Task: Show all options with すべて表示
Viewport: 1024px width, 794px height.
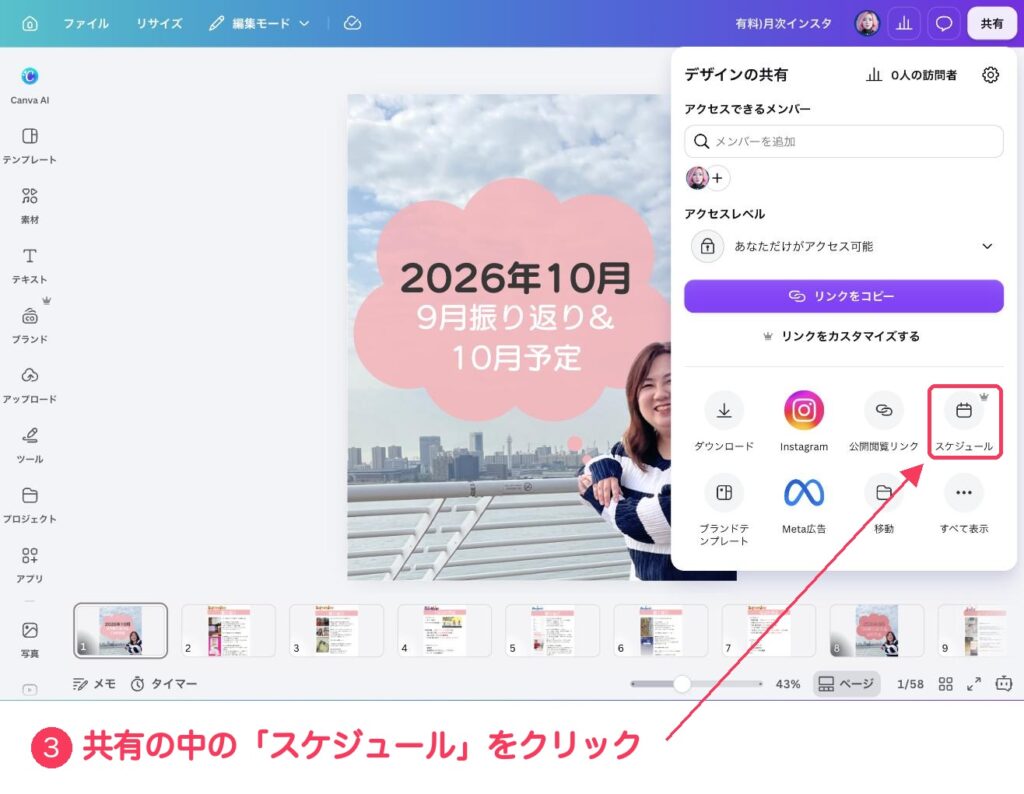Action: tap(964, 505)
